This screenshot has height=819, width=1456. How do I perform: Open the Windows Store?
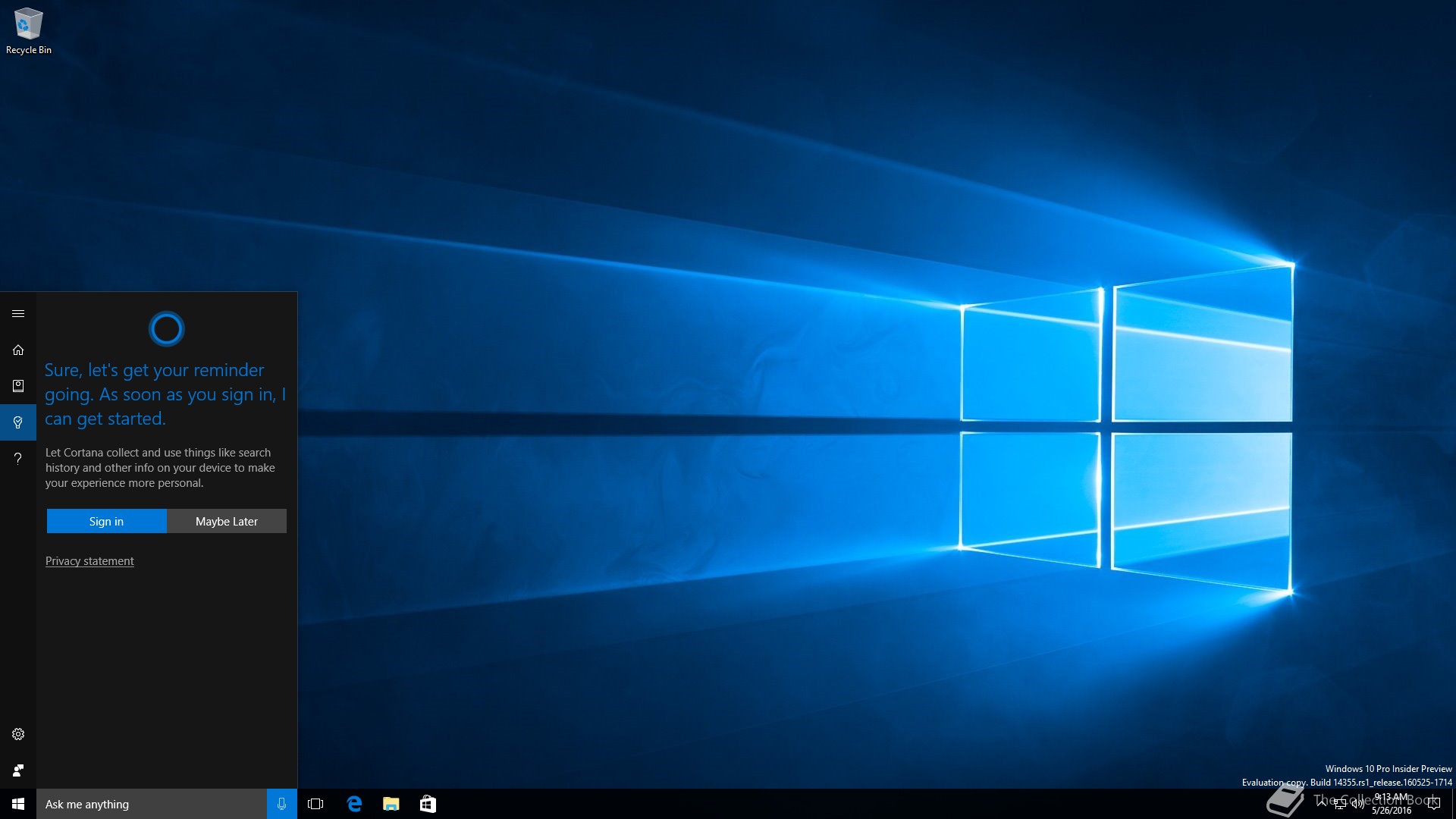tap(428, 804)
